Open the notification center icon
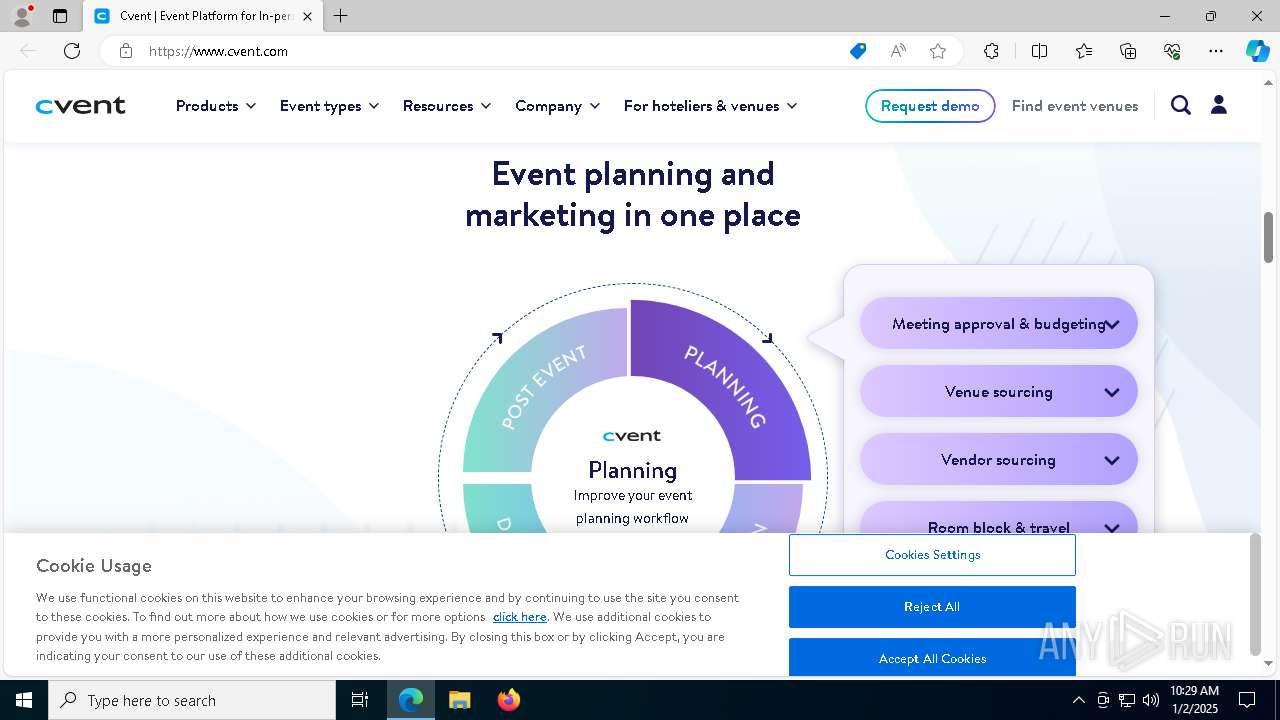The height and width of the screenshot is (720, 1280). tap(1247, 700)
